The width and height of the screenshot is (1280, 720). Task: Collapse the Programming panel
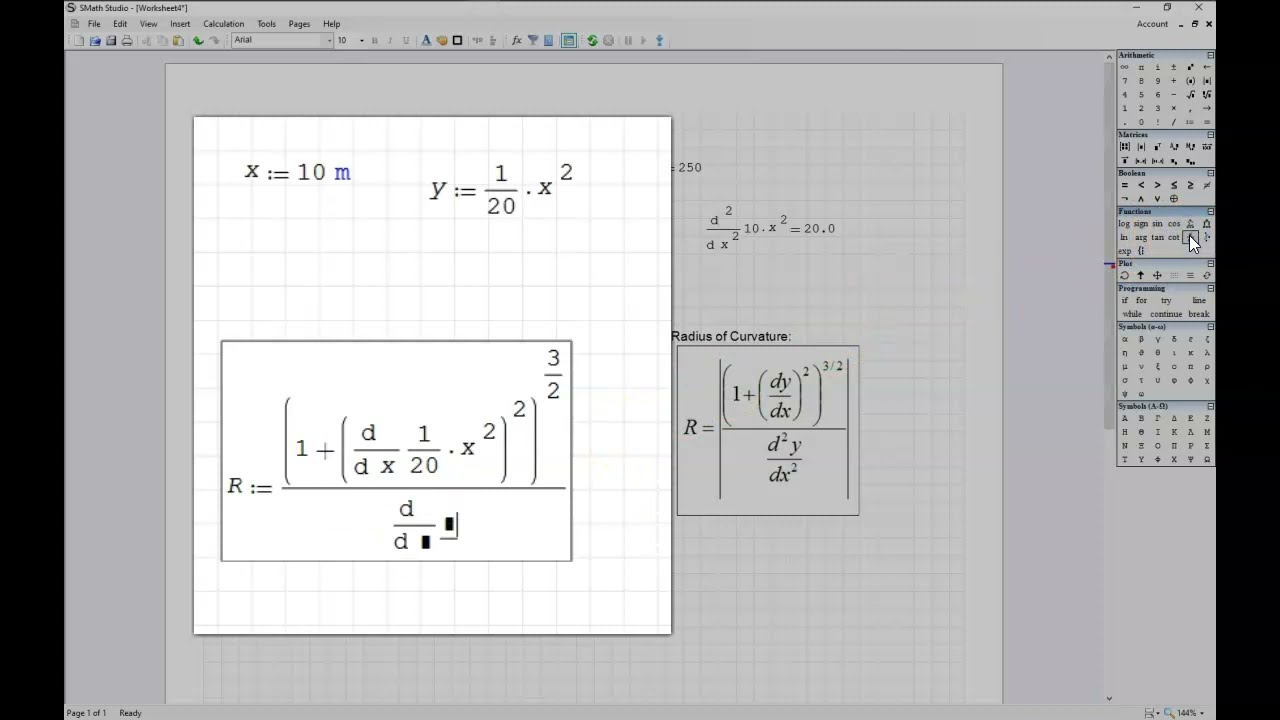point(1210,288)
